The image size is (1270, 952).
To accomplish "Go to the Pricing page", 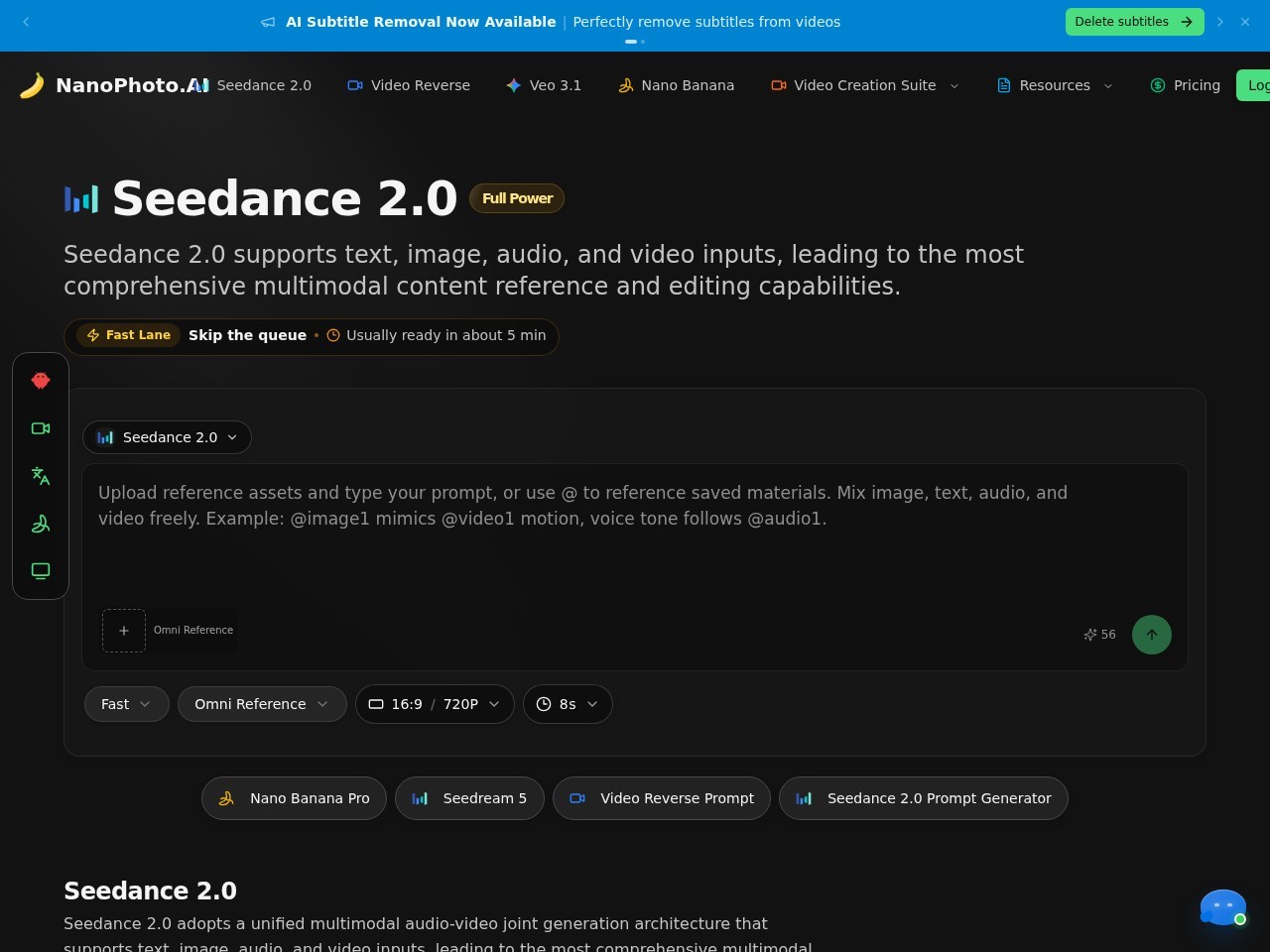I will tap(1185, 85).
